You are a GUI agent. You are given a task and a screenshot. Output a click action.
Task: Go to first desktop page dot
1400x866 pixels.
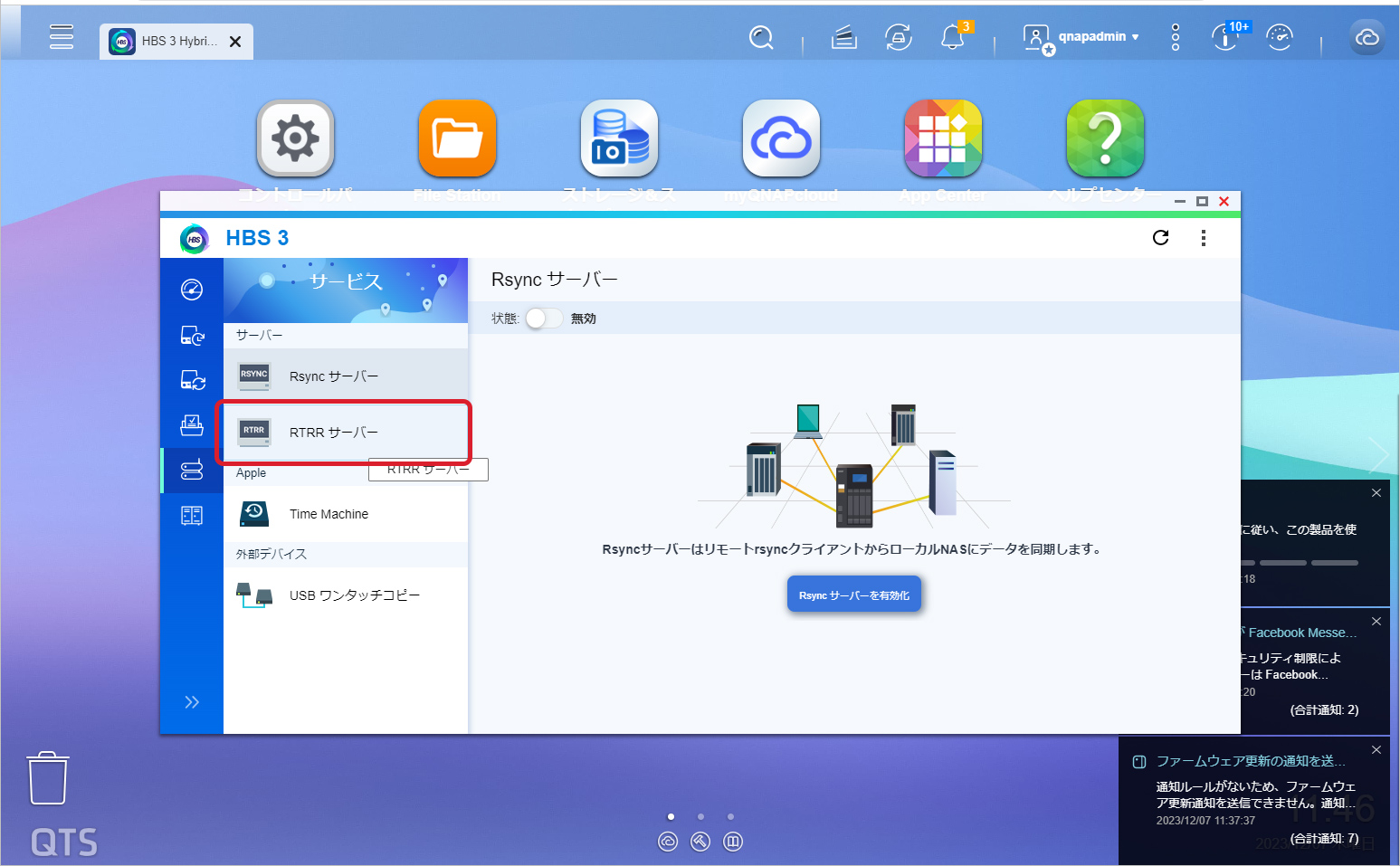(671, 816)
